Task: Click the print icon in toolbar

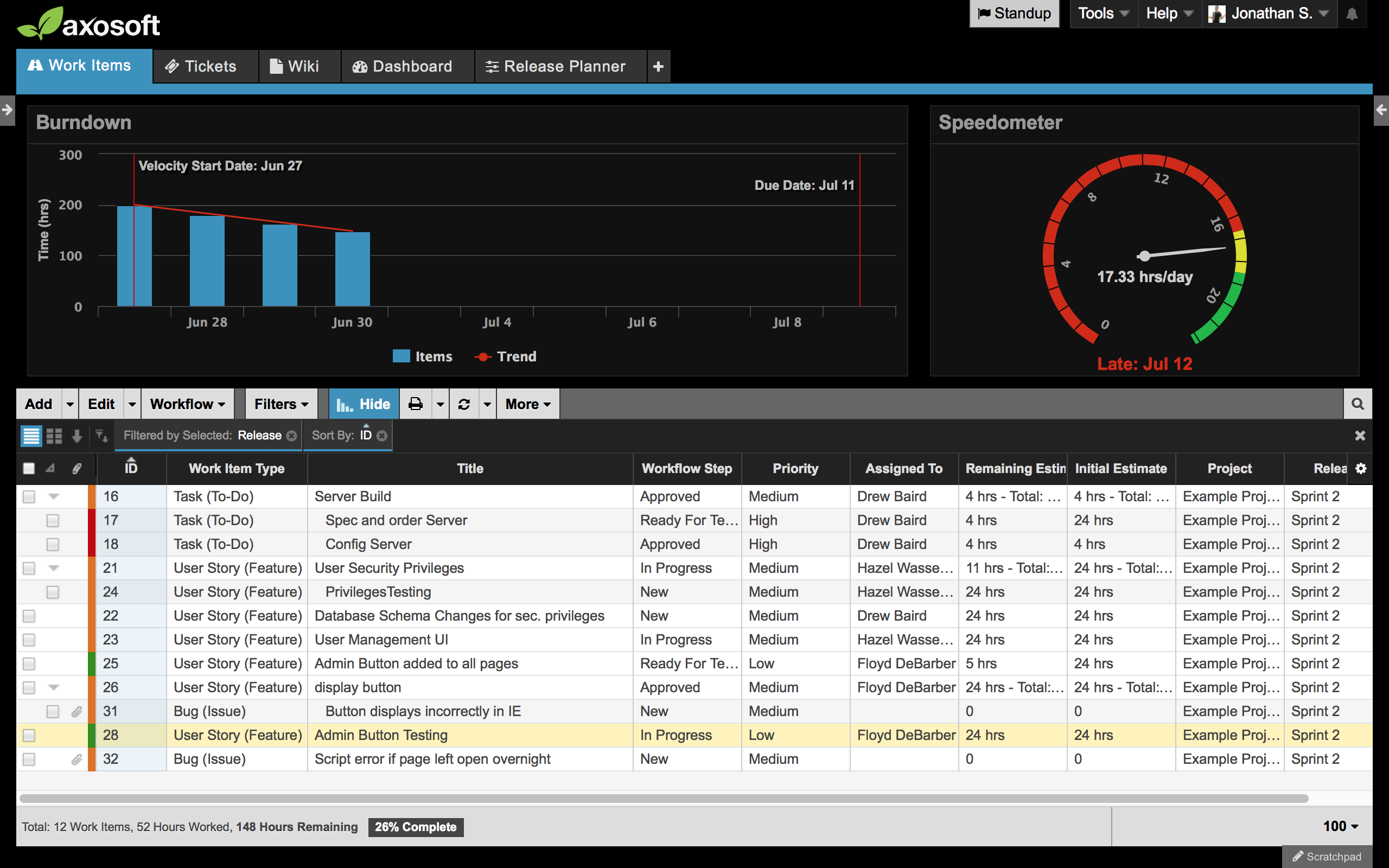Action: click(416, 404)
